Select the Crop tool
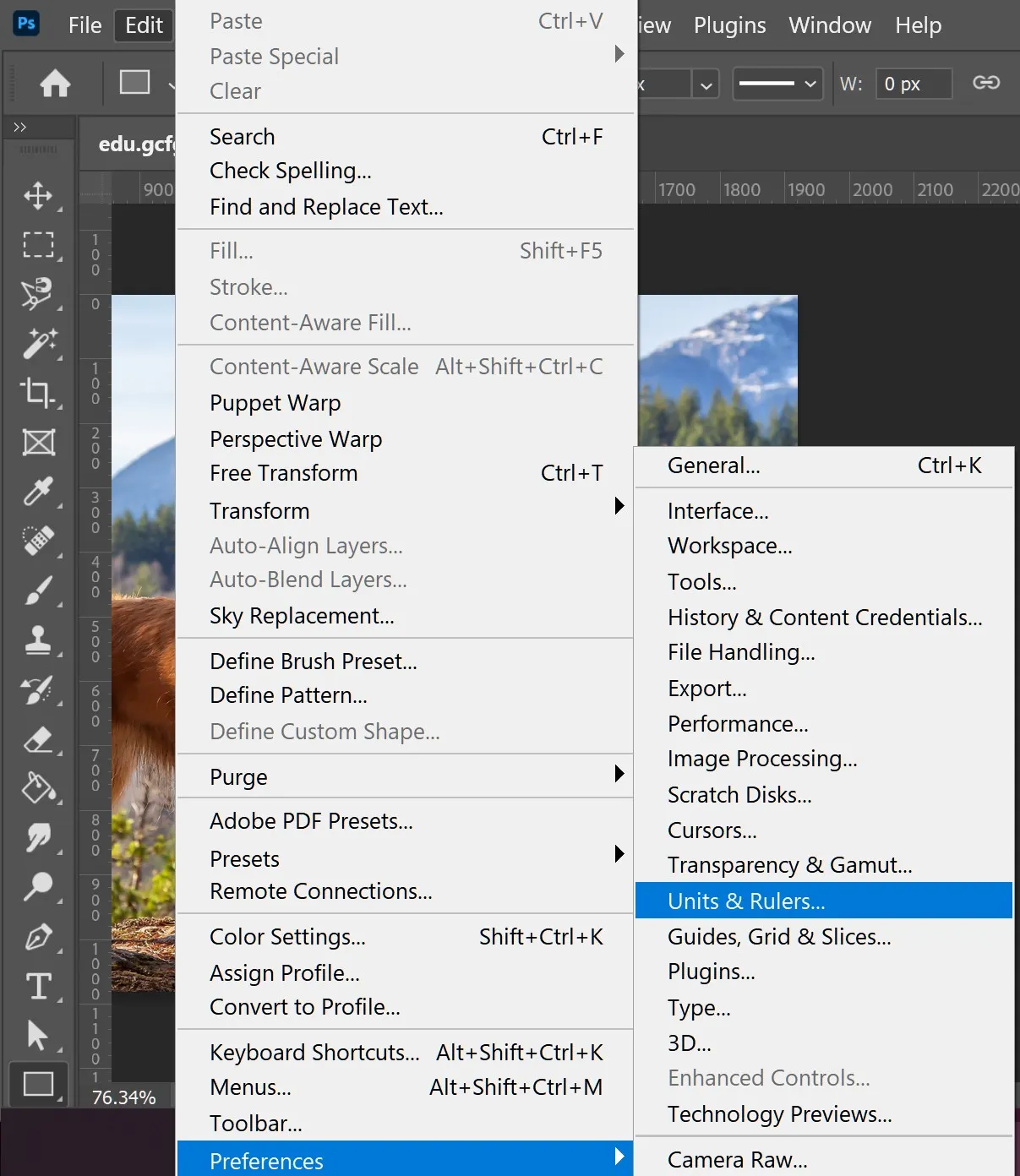The width and height of the screenshot is (1020, 1176). coord(38,392)
